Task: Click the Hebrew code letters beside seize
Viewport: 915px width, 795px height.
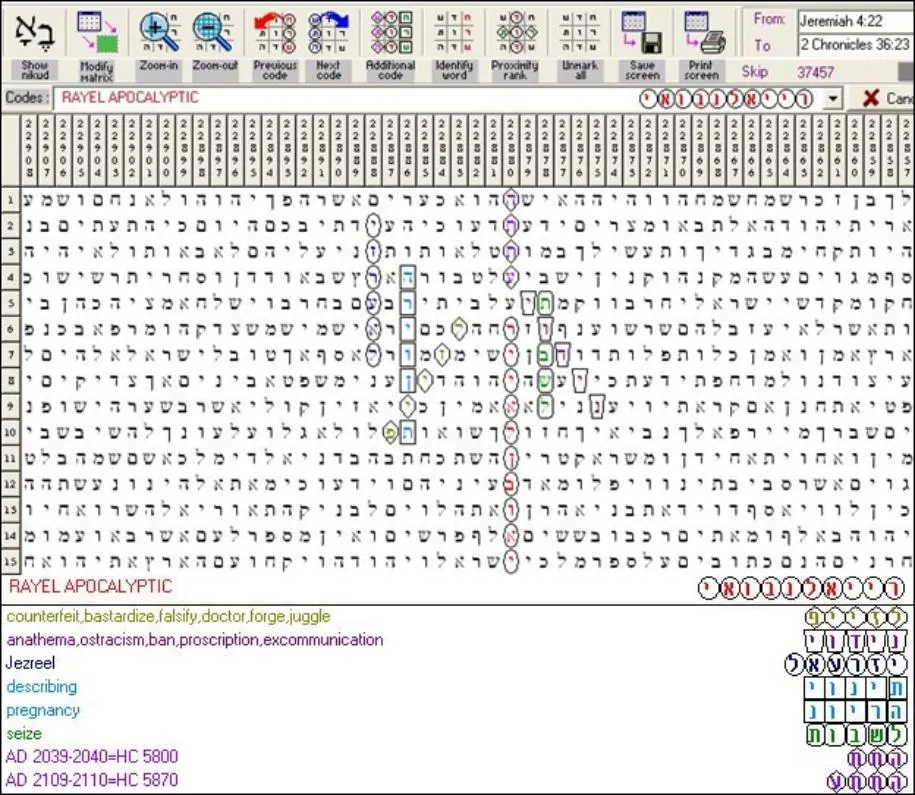Action: pyautogui.click(x=856, y=735)
